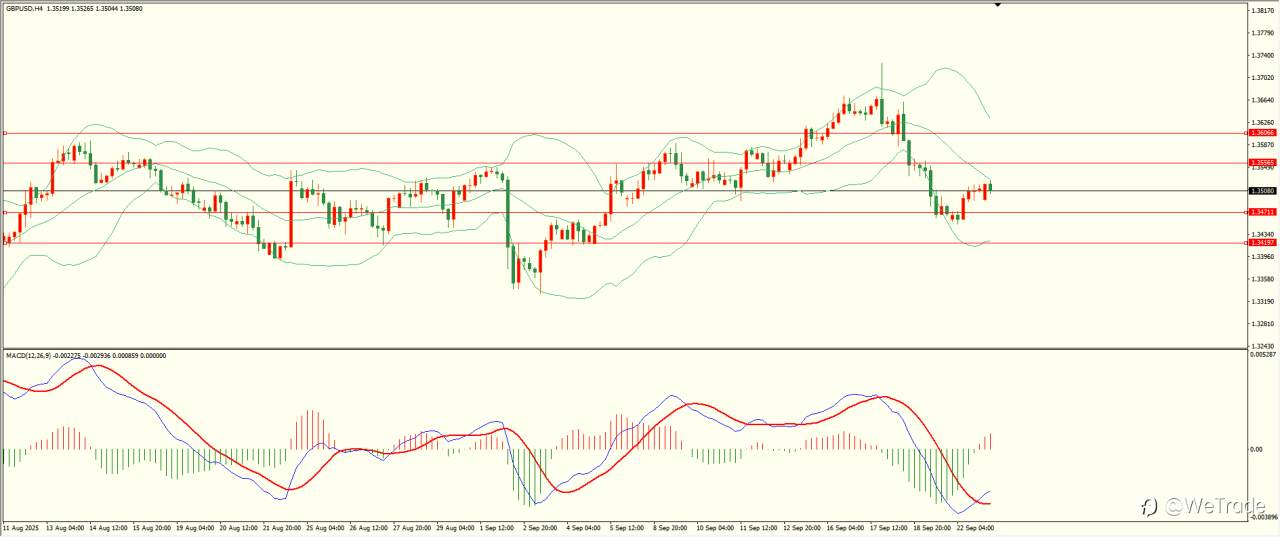Click the 1.38170 price scale value
Viewport: 1280px width, 537px height.
(1263, 10)
